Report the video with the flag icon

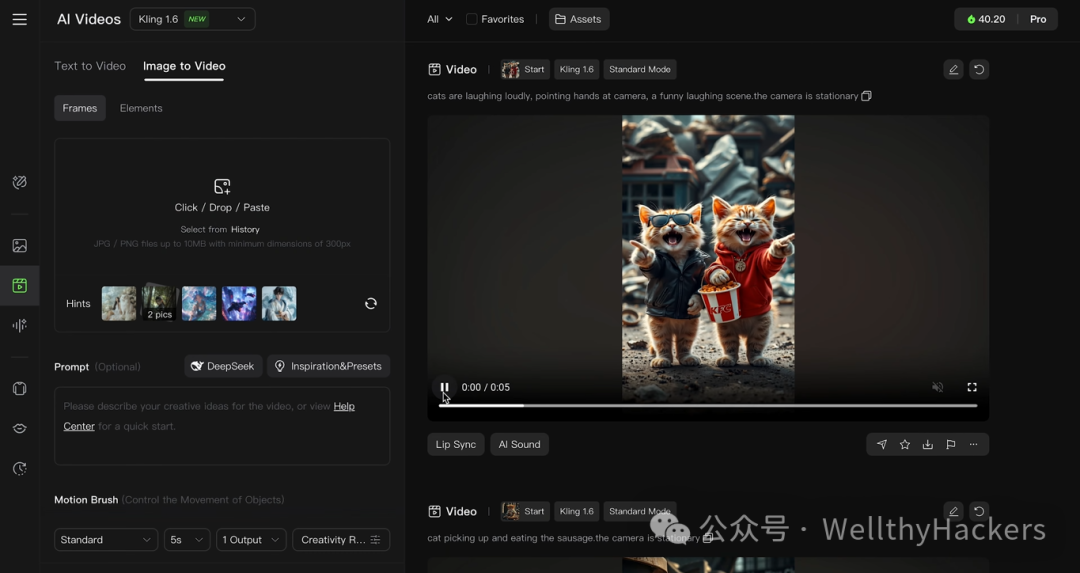click(951, 444)
